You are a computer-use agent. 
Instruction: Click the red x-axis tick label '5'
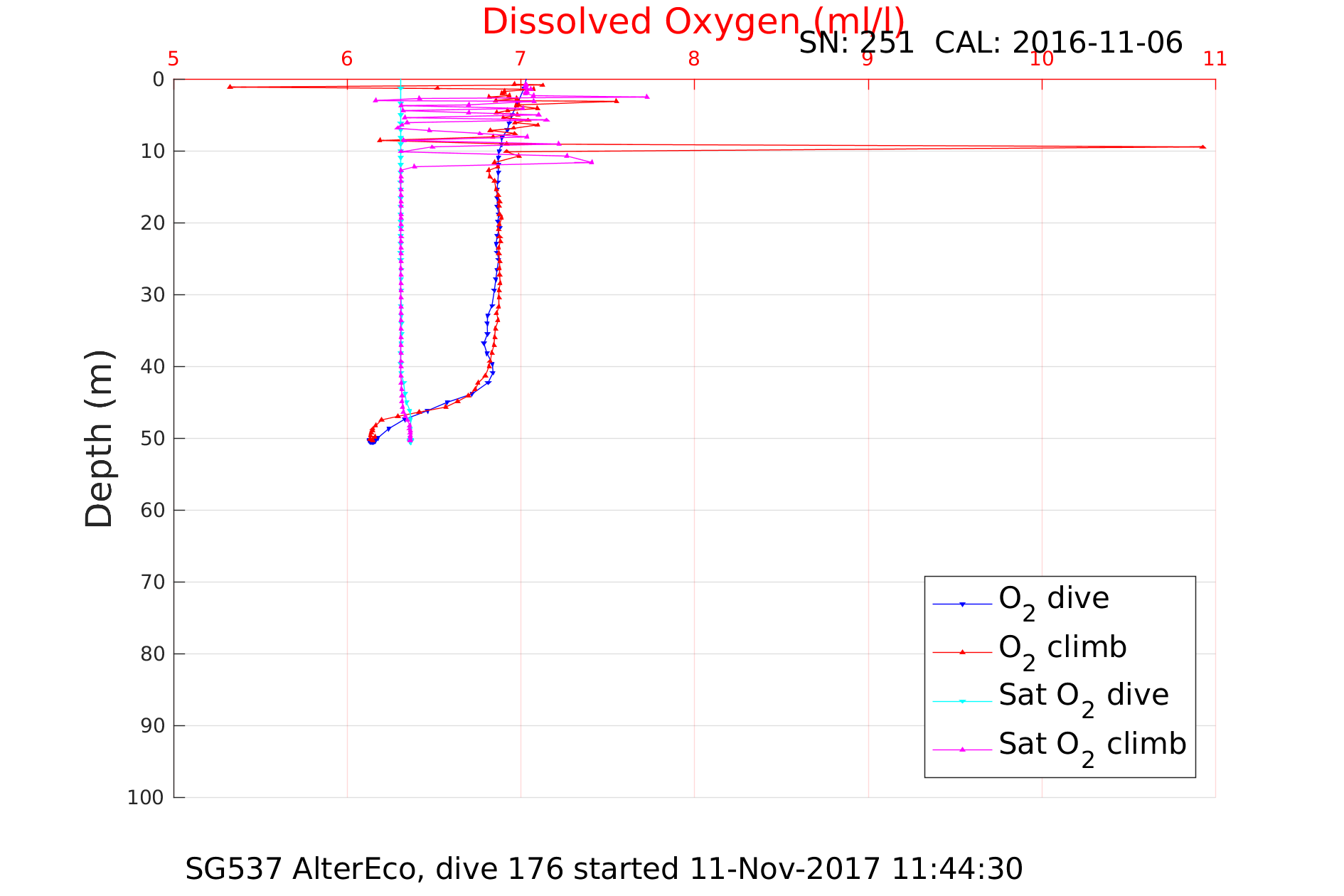(x=174, y=59)
